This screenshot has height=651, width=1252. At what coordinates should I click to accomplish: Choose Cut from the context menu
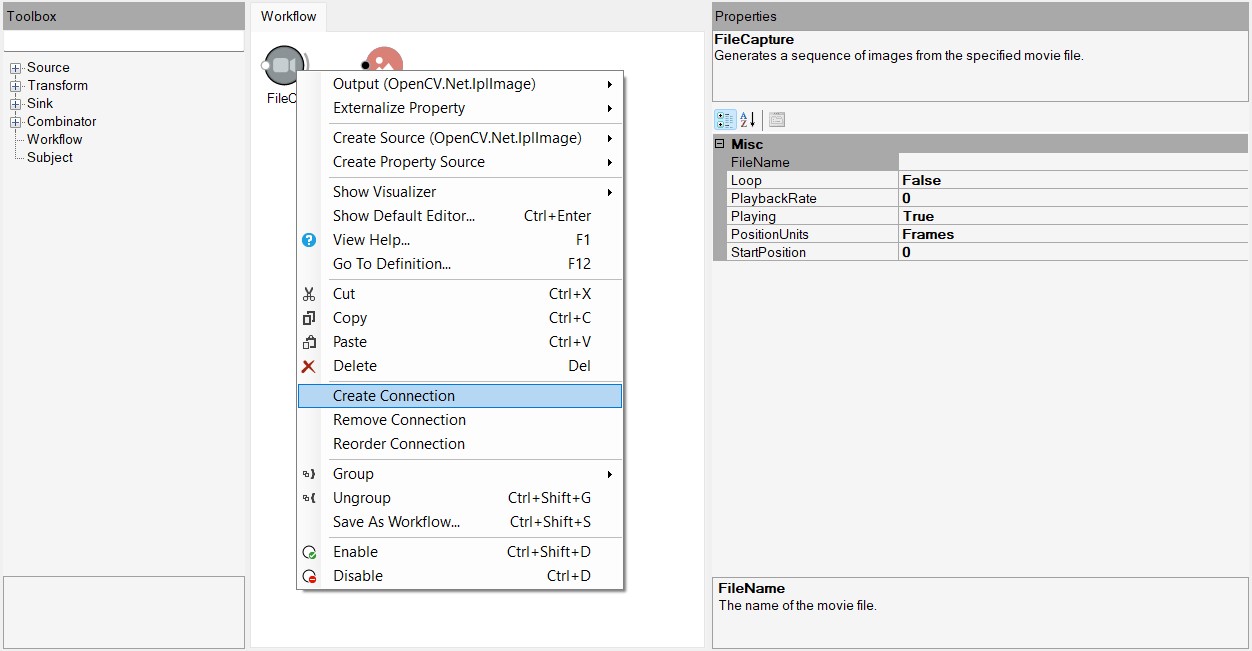click(460, 294)
